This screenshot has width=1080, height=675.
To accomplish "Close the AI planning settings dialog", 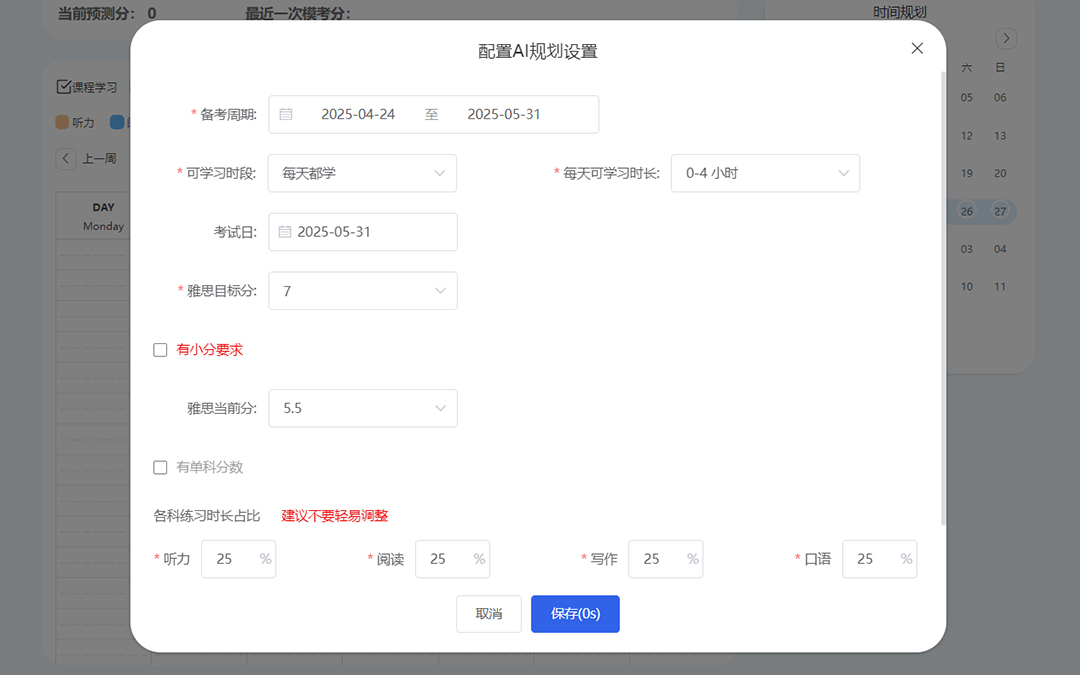I will coord(917,48).
